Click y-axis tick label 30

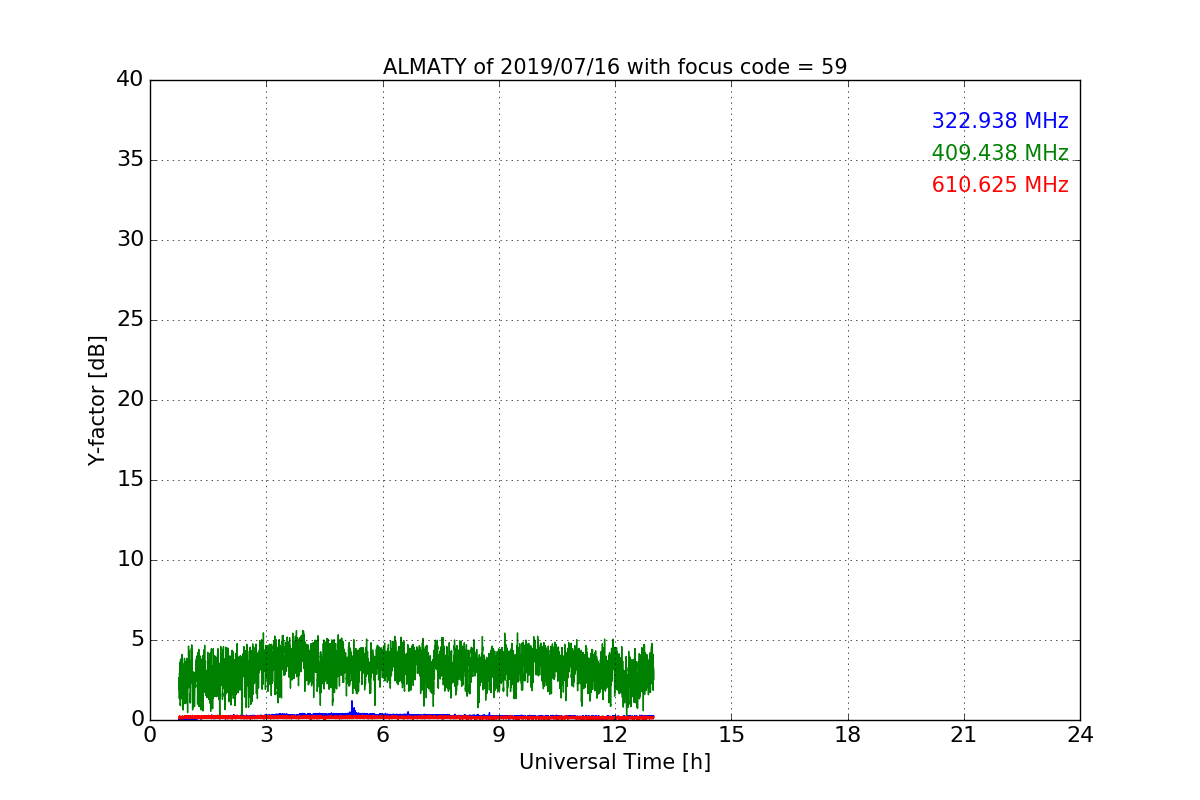click(130, 240)
